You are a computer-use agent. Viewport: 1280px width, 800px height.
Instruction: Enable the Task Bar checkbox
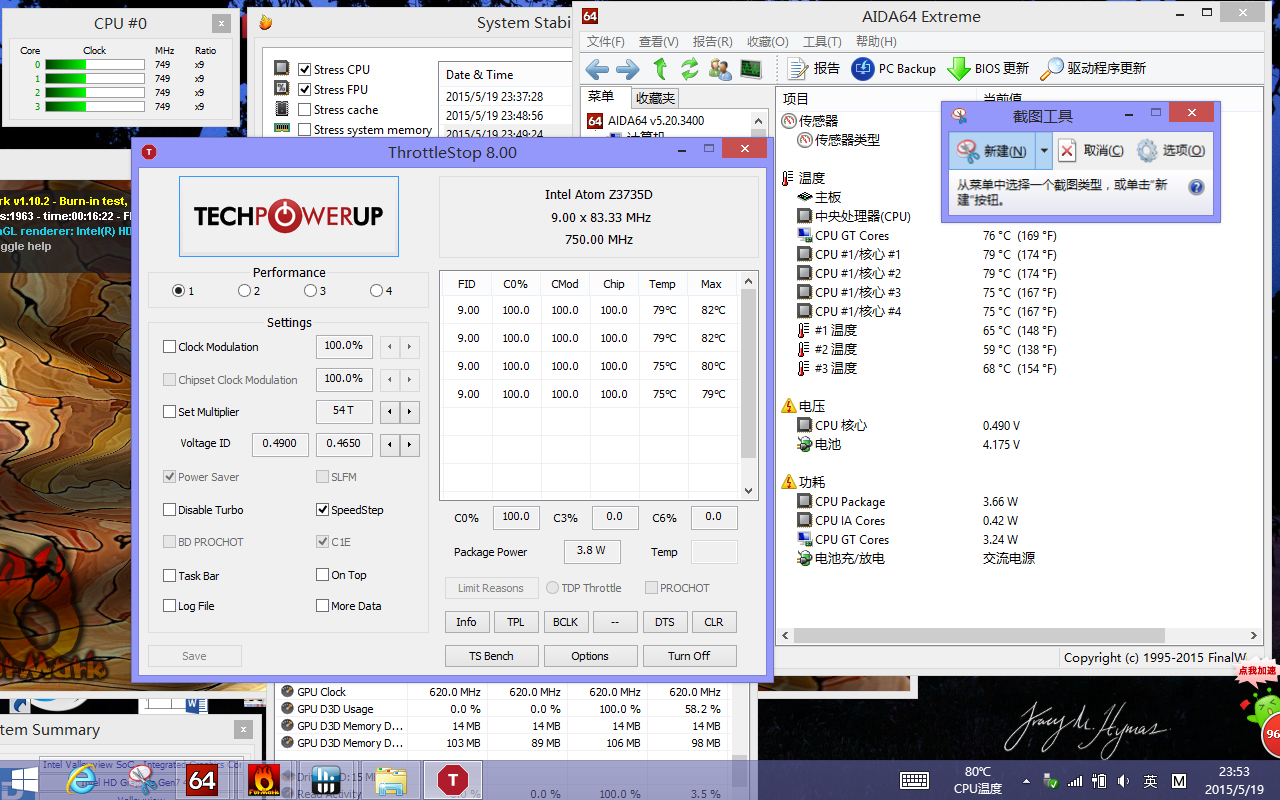pos(169,576)
